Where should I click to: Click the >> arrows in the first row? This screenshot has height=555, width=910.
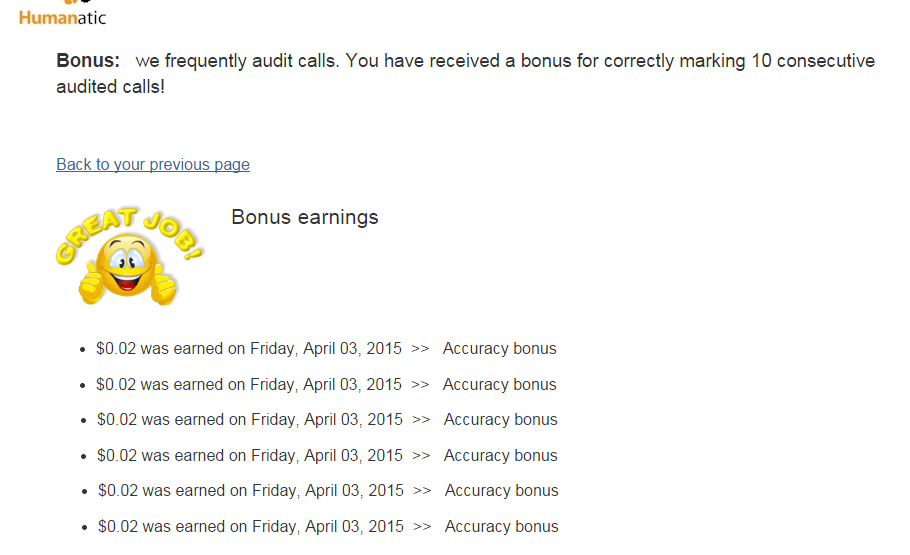(420, 349)
